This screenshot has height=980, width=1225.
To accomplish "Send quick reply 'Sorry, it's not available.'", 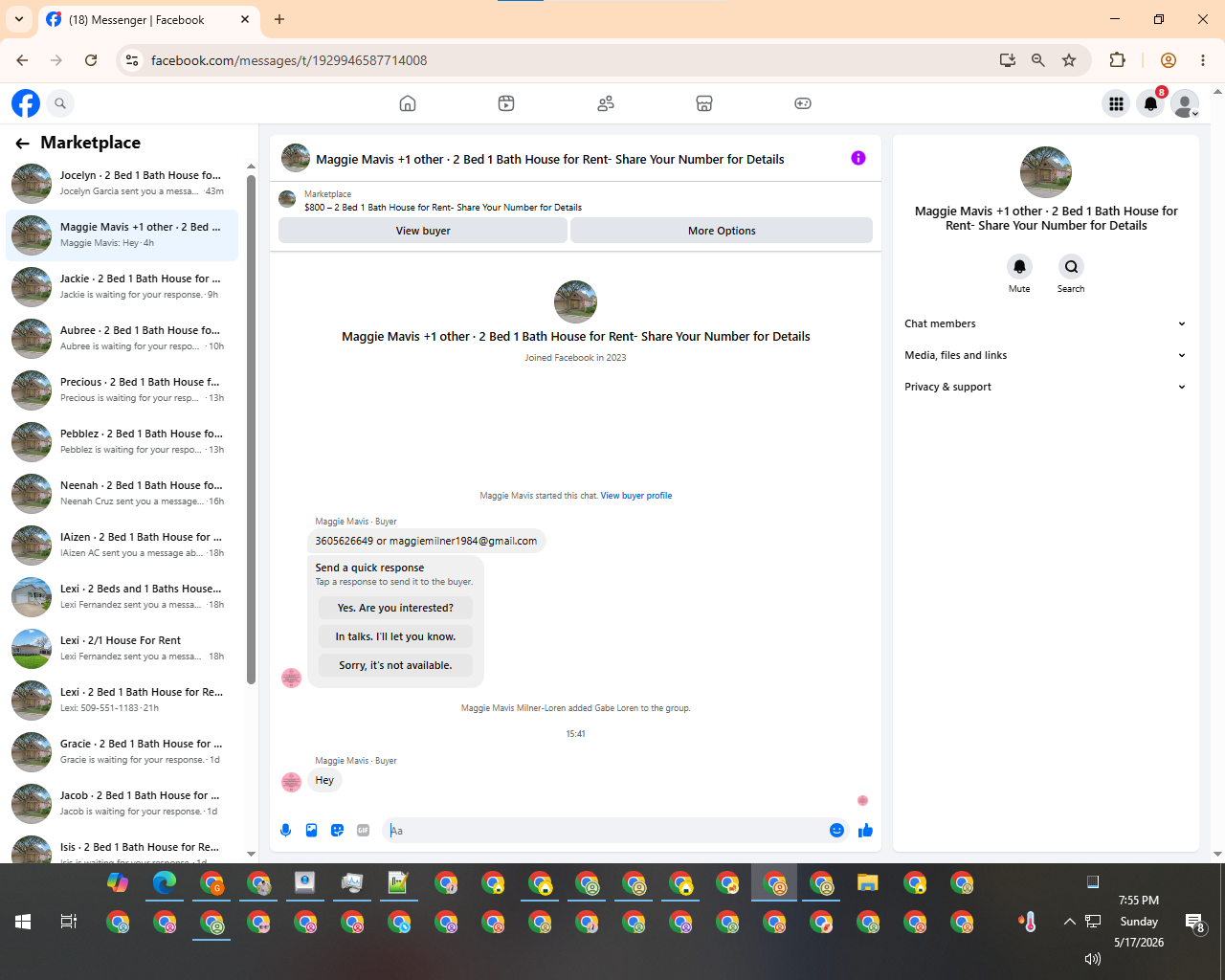I will 395,665.
